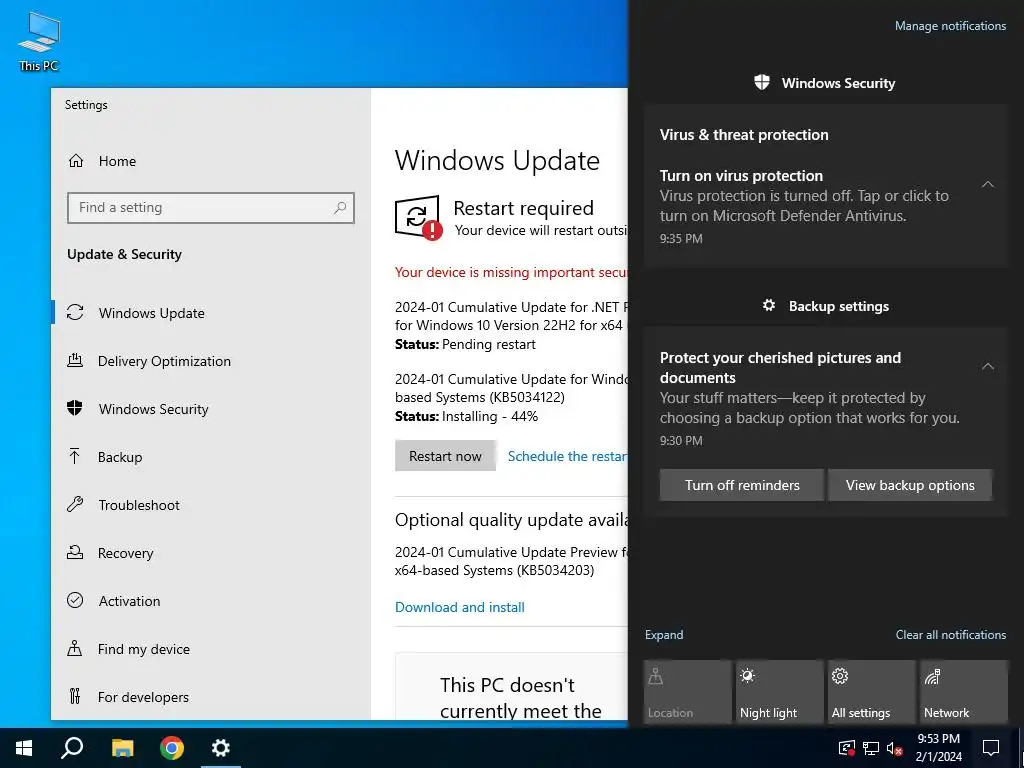Click the search magnifier in Find a setting
This screenshot has width=1024, height=768.
(x=340, y=208)
